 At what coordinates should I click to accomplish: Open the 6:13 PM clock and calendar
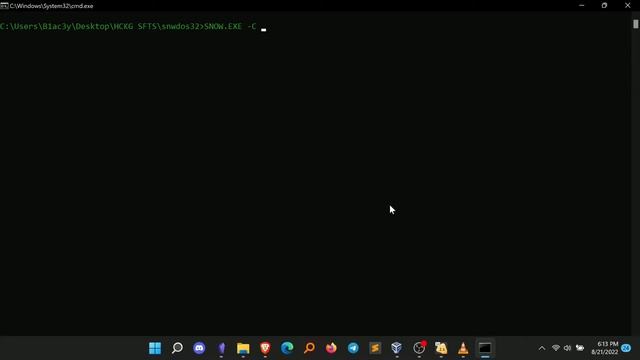(x=605, y=348)
